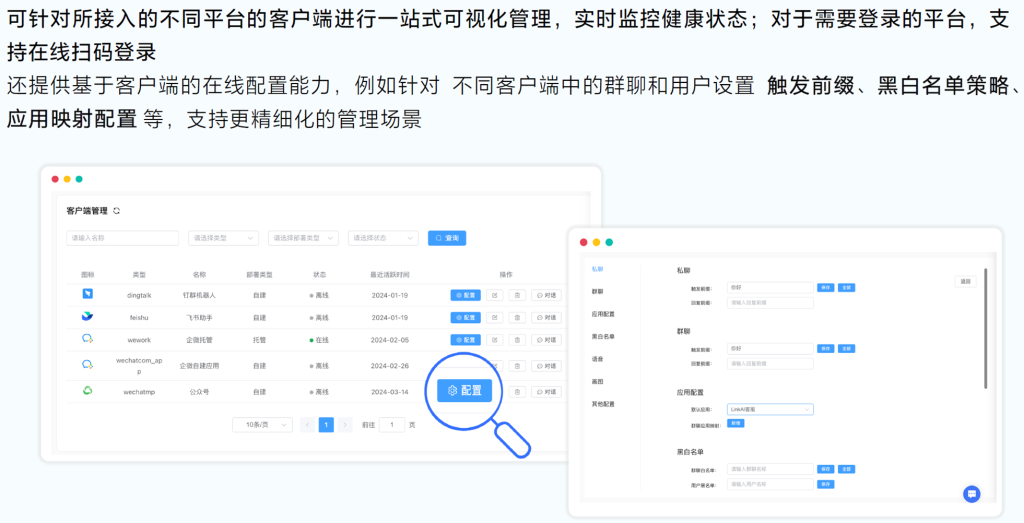This screenshot has width=1024, height=523.
Task: Open the blue chat bubble widget
Action: [x=971, y=494]
